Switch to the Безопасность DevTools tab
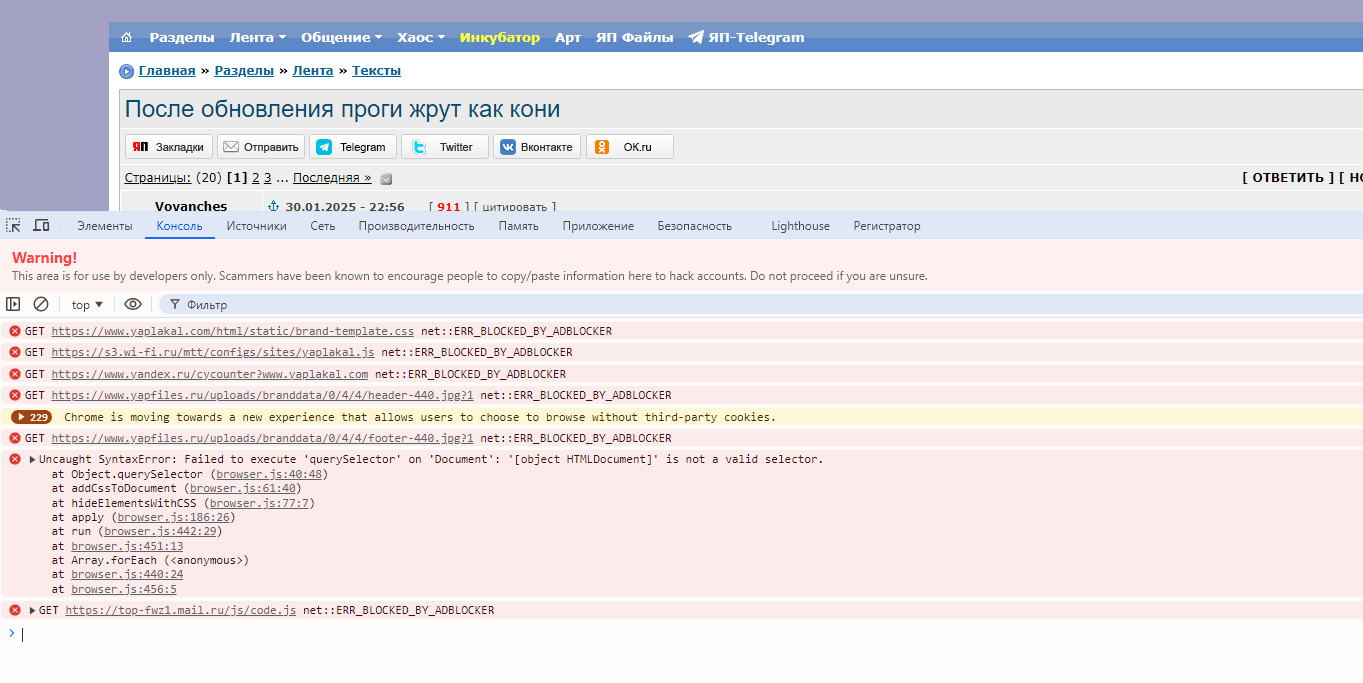Screen dimensions: 1363x683 pyautogui.click(x=695, y=226)
